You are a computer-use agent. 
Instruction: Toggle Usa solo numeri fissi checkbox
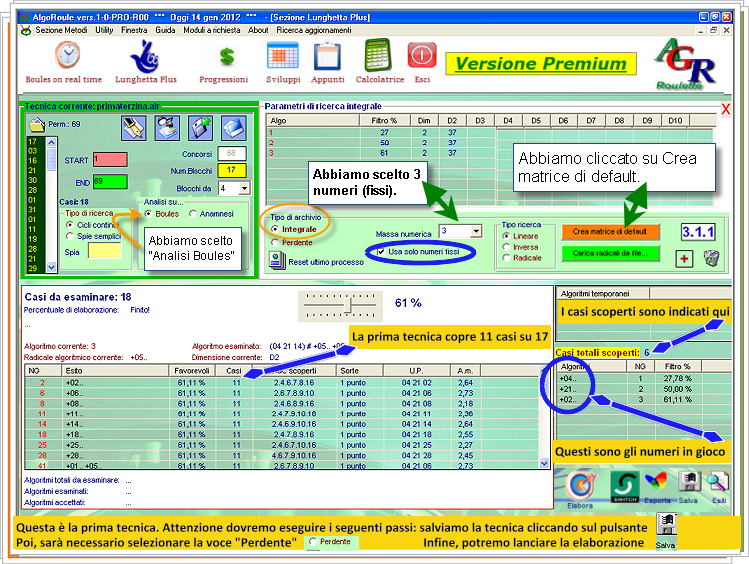[381, 252]
